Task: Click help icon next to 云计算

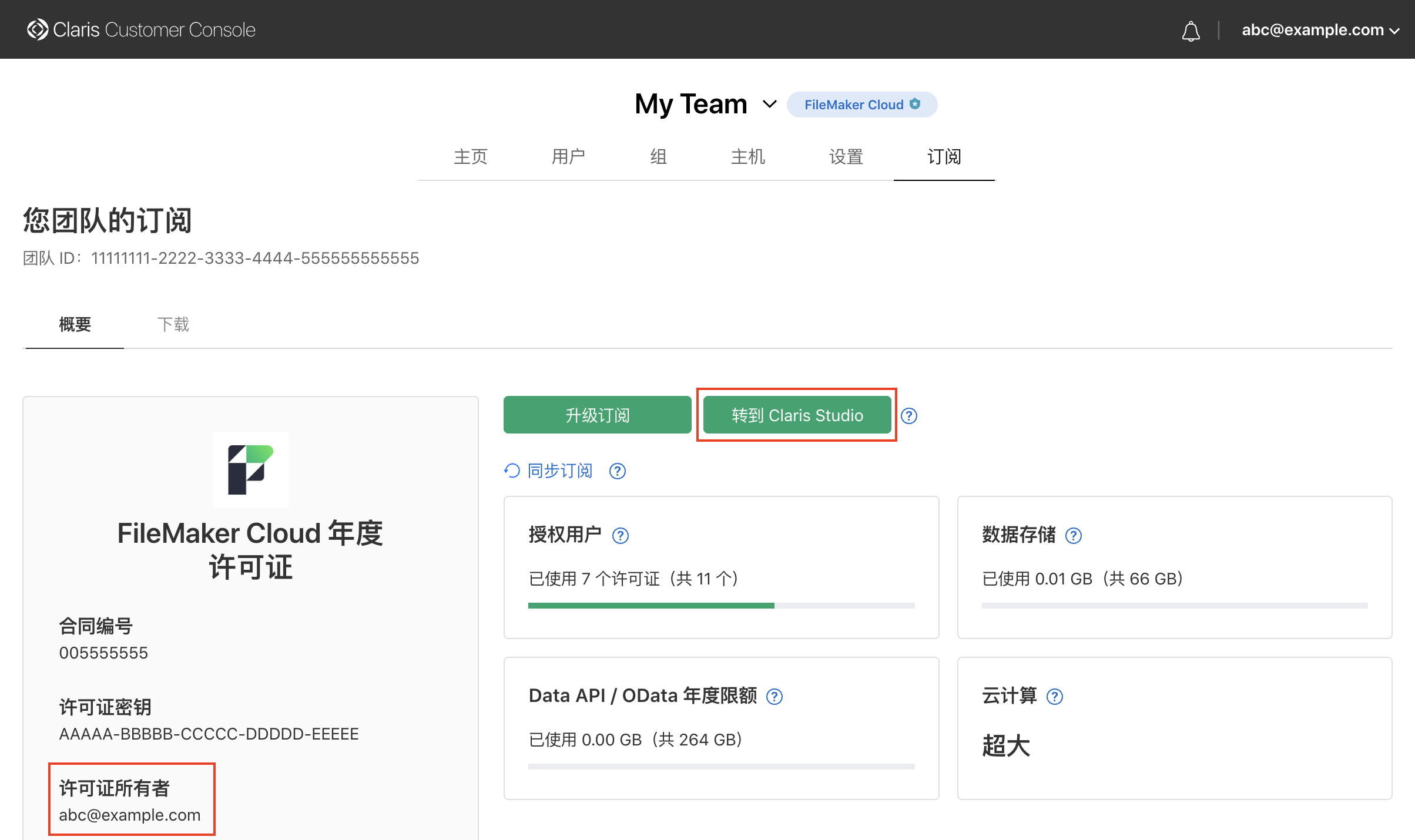Action: (x=1055, y=697)
